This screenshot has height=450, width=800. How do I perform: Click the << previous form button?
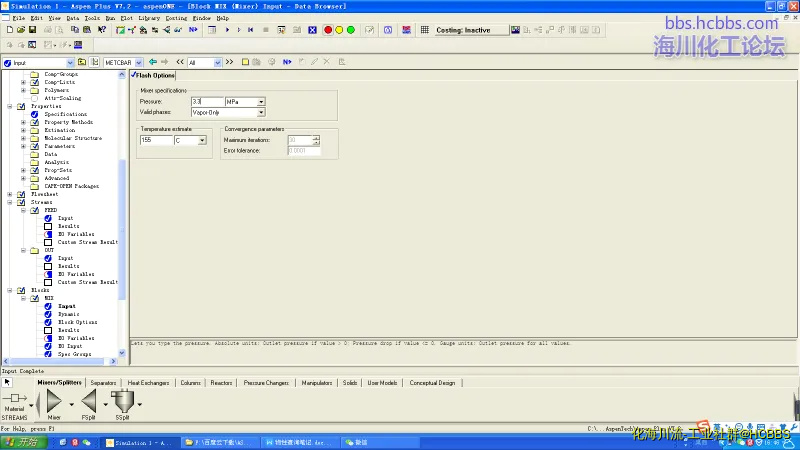(180, 62)
